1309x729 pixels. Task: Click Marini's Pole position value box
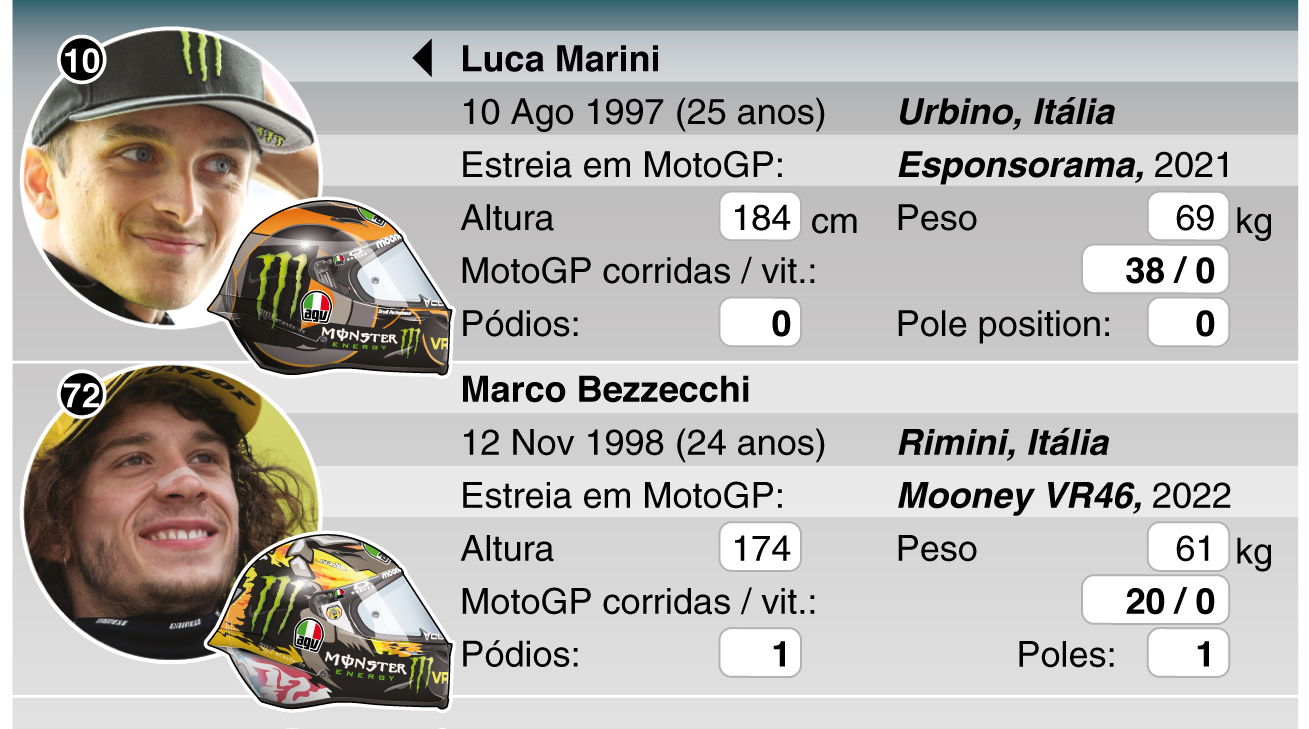[1188, 323]
